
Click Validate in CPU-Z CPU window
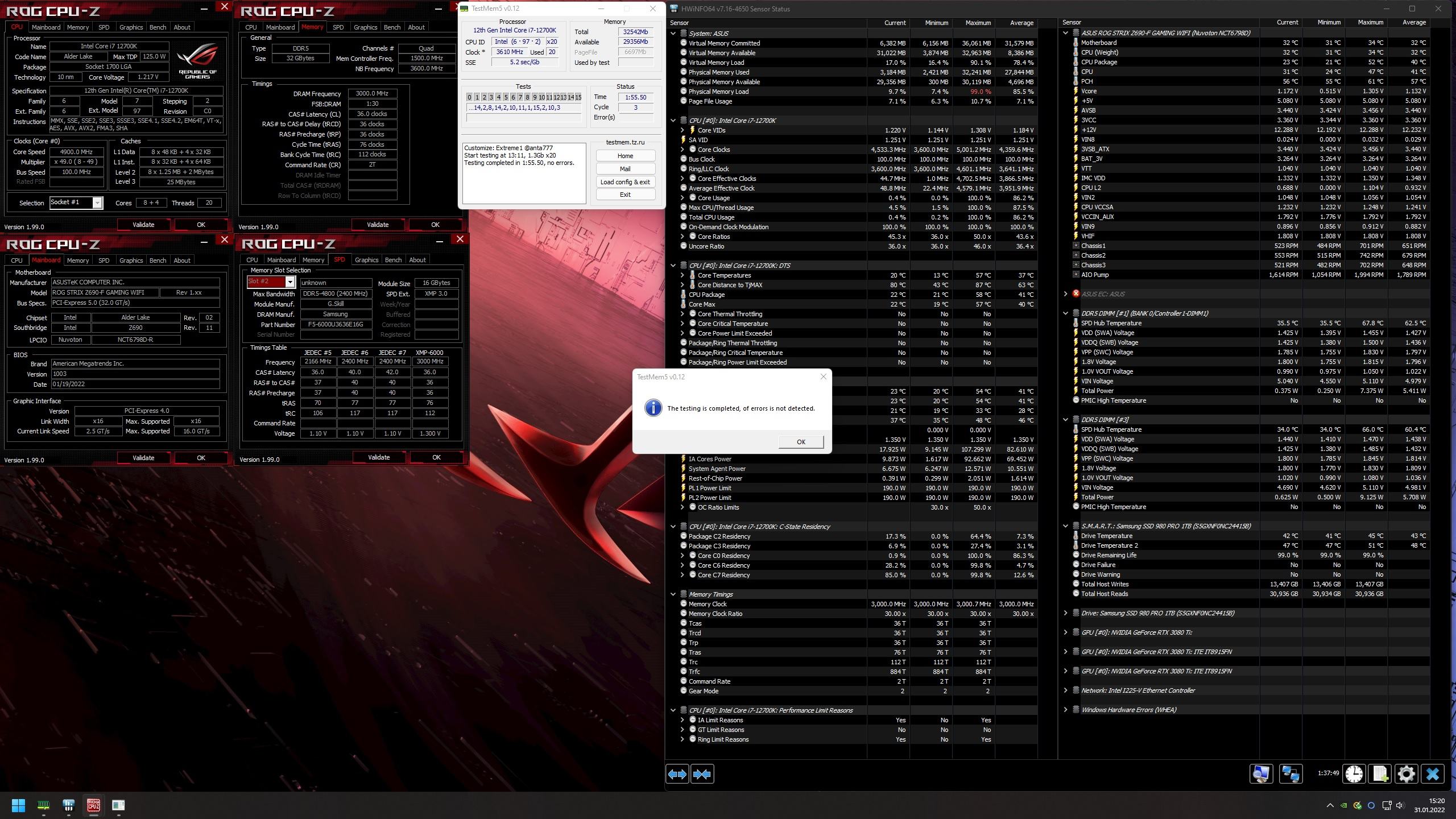coord(143,225)
